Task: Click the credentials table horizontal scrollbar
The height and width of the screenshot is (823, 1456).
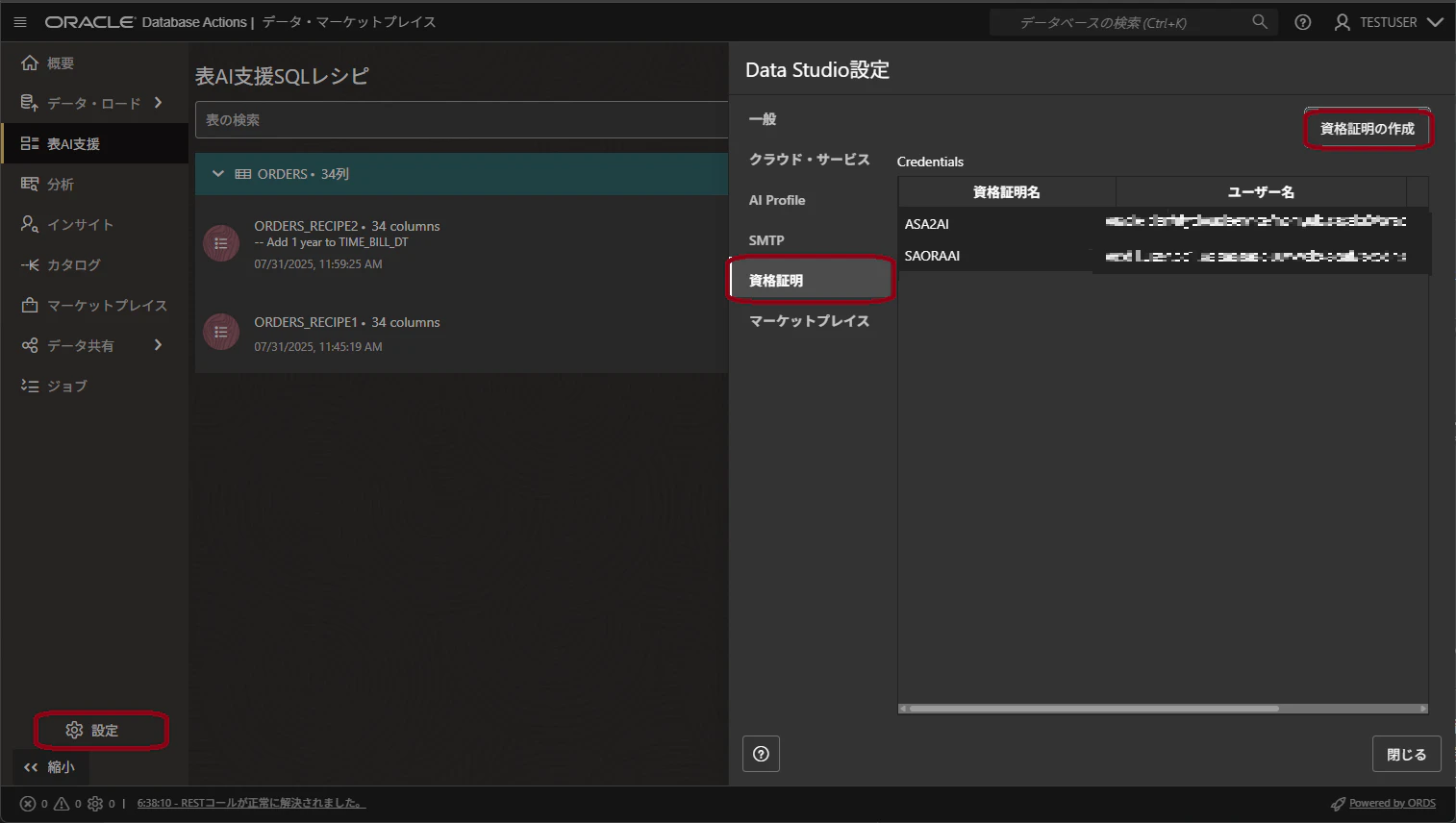Action: [x=1094, y=709]
